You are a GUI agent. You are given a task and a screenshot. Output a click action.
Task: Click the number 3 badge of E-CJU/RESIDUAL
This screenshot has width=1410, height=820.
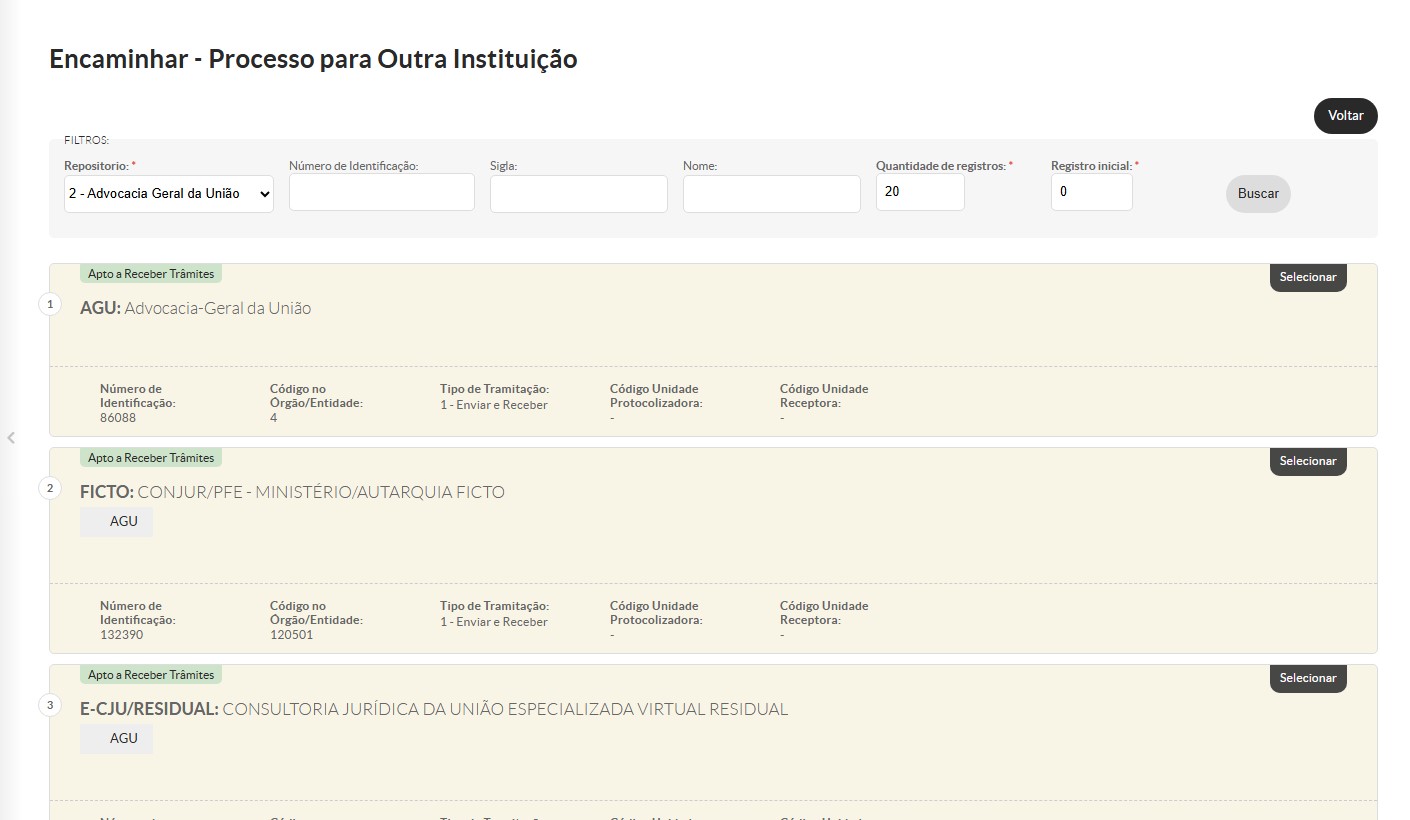tap(50, 705)
